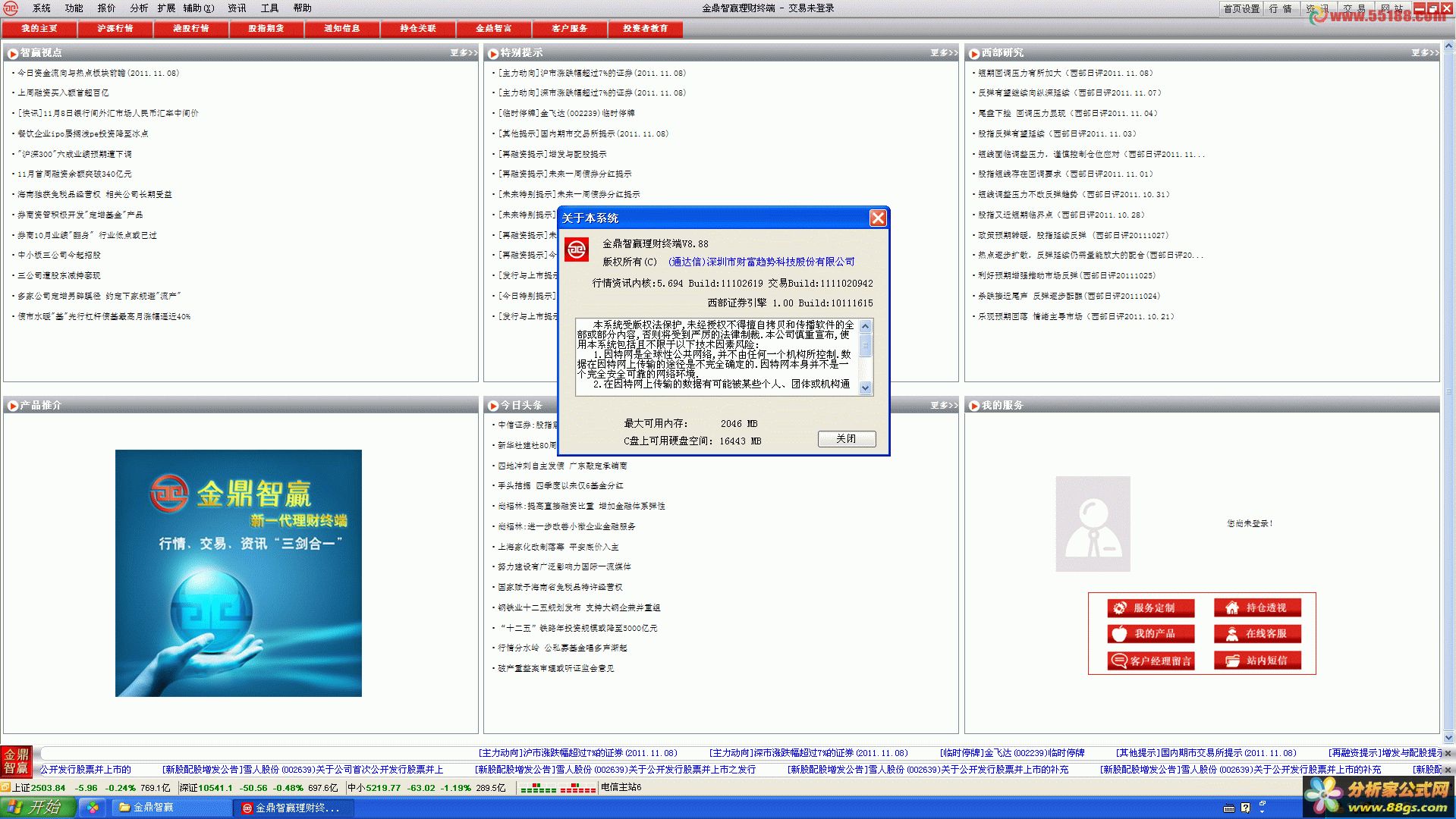Image resolution: width=1456 pixels, height=819 pixels.
Task: Switch to 股指期货 tab
Action: pyautogui.click(x=266, y=29)
